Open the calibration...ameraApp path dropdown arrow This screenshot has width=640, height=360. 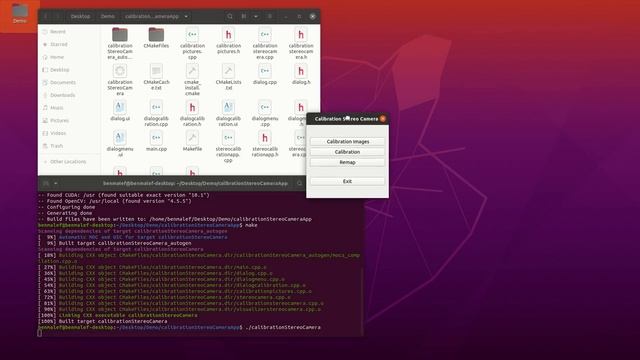point(186,16)
